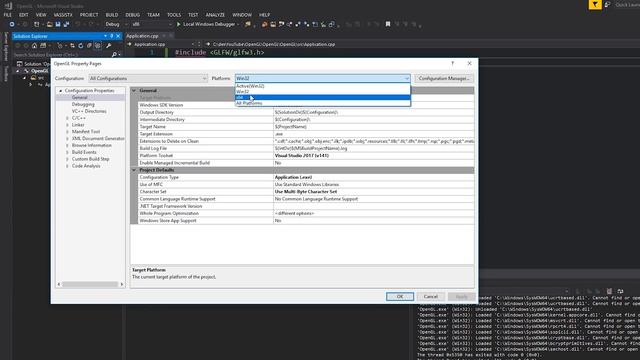Viewport: 640px width, 360px height.
Task: Open the Local Windows Debugger dropdown arrow
Action: click(x=238, y=24)
